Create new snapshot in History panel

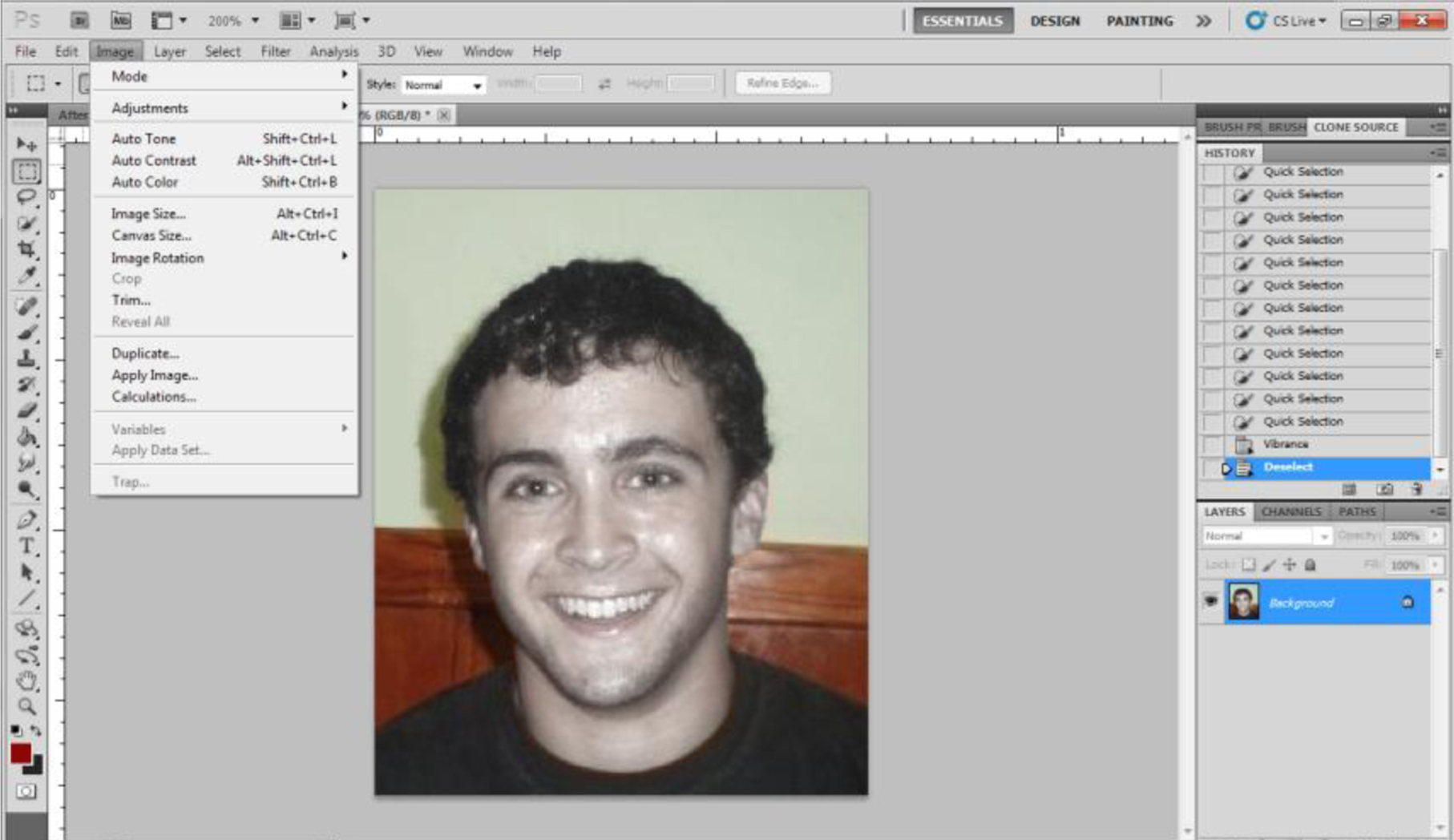coord(1384,489)
